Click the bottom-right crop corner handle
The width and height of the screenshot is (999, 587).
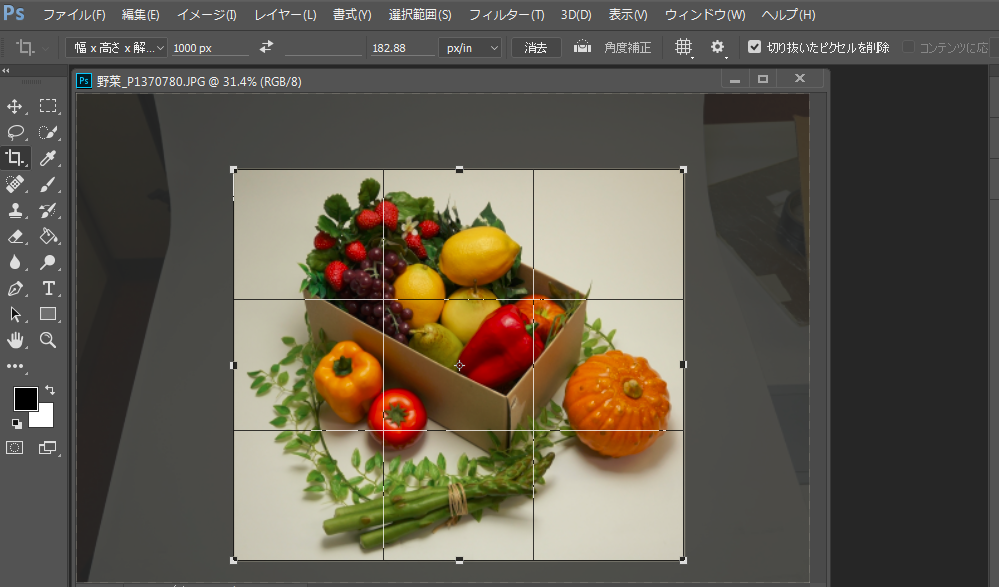683,560
